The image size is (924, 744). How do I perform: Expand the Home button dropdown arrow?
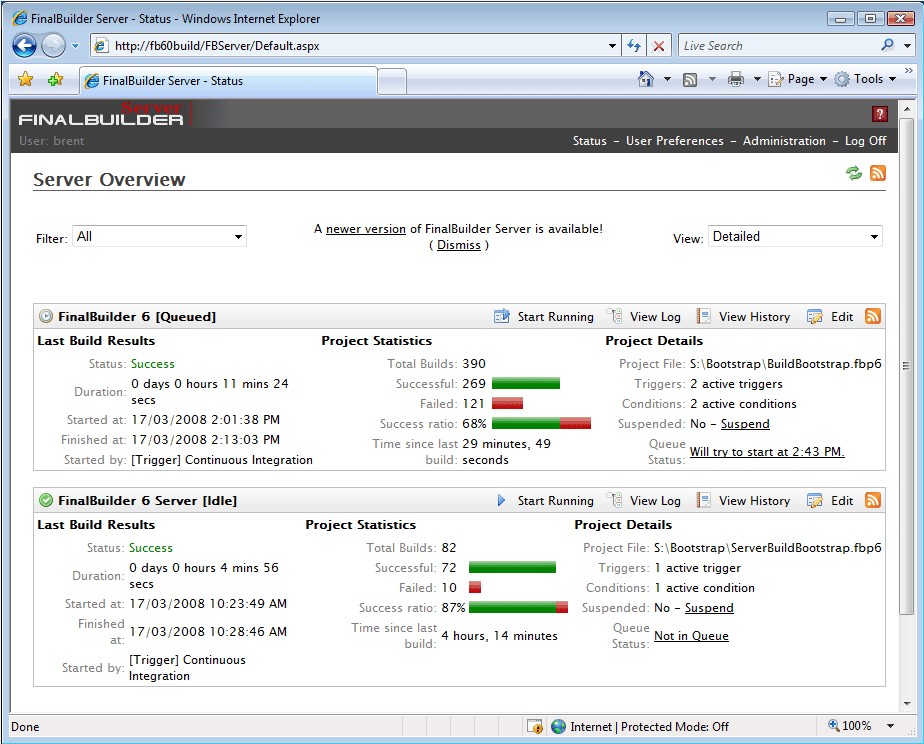(667, 79)
